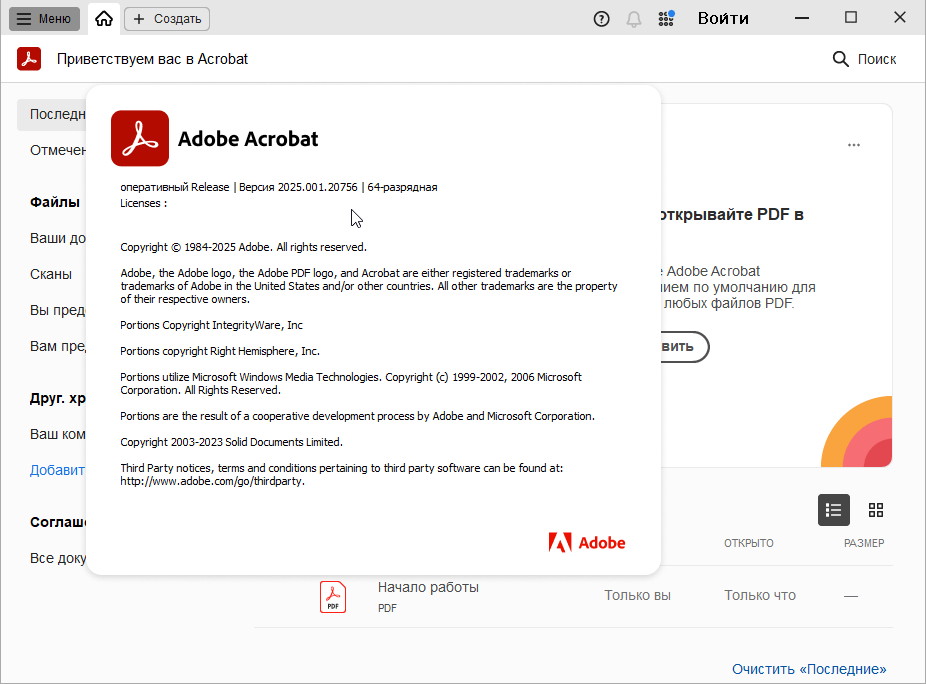Screen dimensions: 926x684
Task: Click the Adobe Acrobat logo in dialog
Action: [x=140, y=138]
